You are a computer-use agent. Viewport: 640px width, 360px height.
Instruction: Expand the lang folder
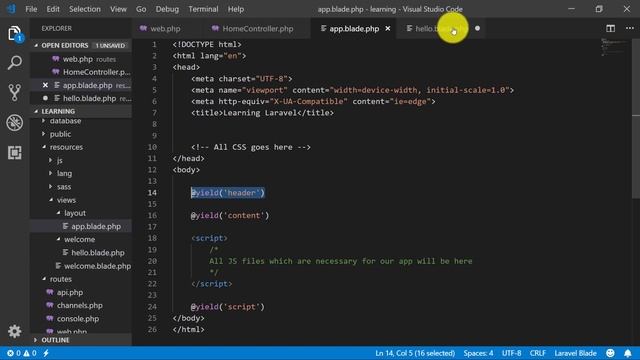click(64, 173)
